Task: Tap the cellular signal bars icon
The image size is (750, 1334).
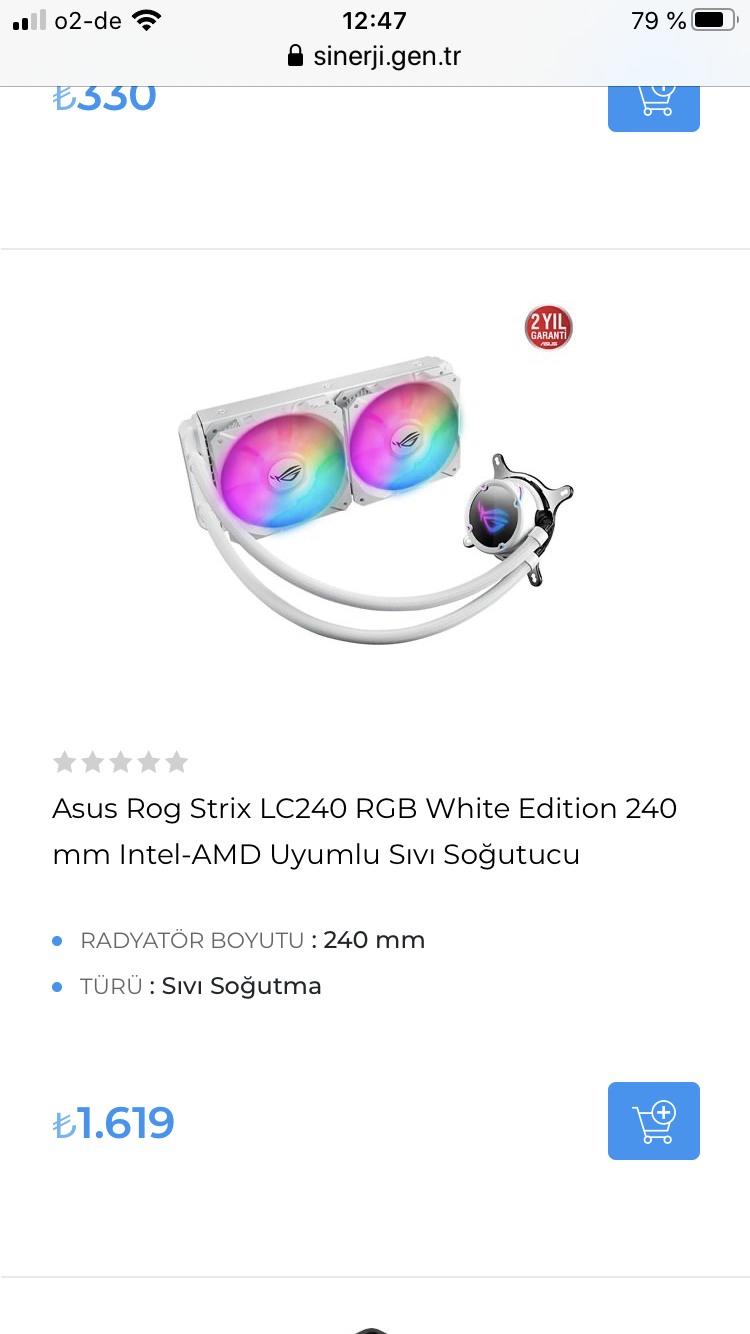Action: (x=29, y=20)
